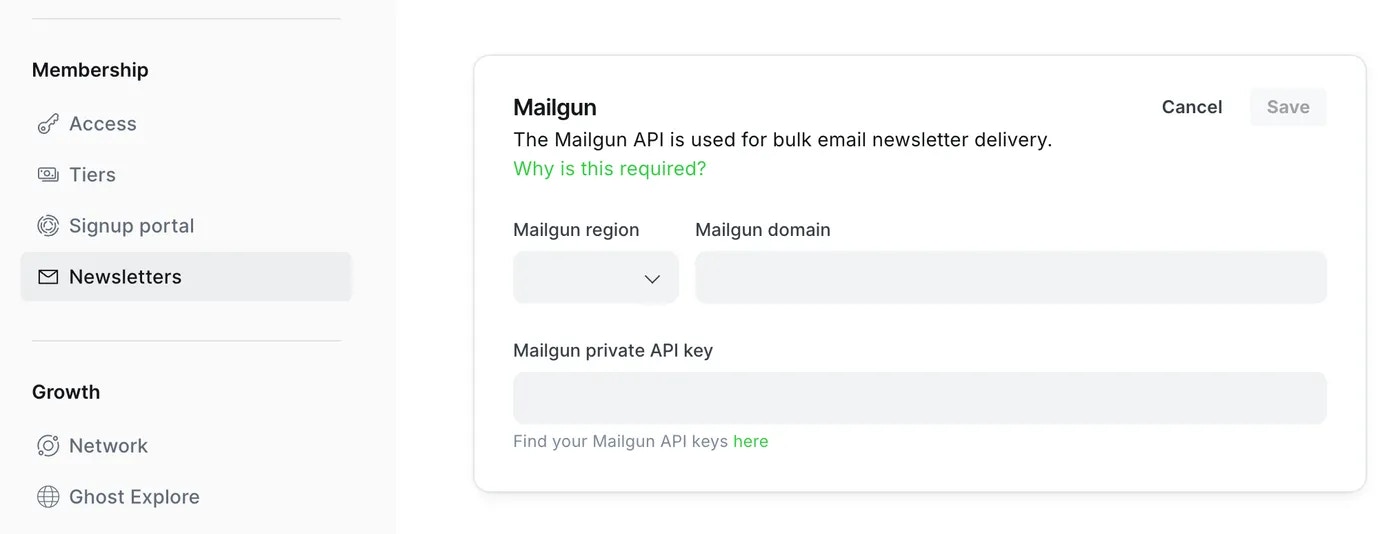Viewport: 1400px width, 534px height.
Task: Focus the Mailgun private API key field
Action: pos(920,398)
